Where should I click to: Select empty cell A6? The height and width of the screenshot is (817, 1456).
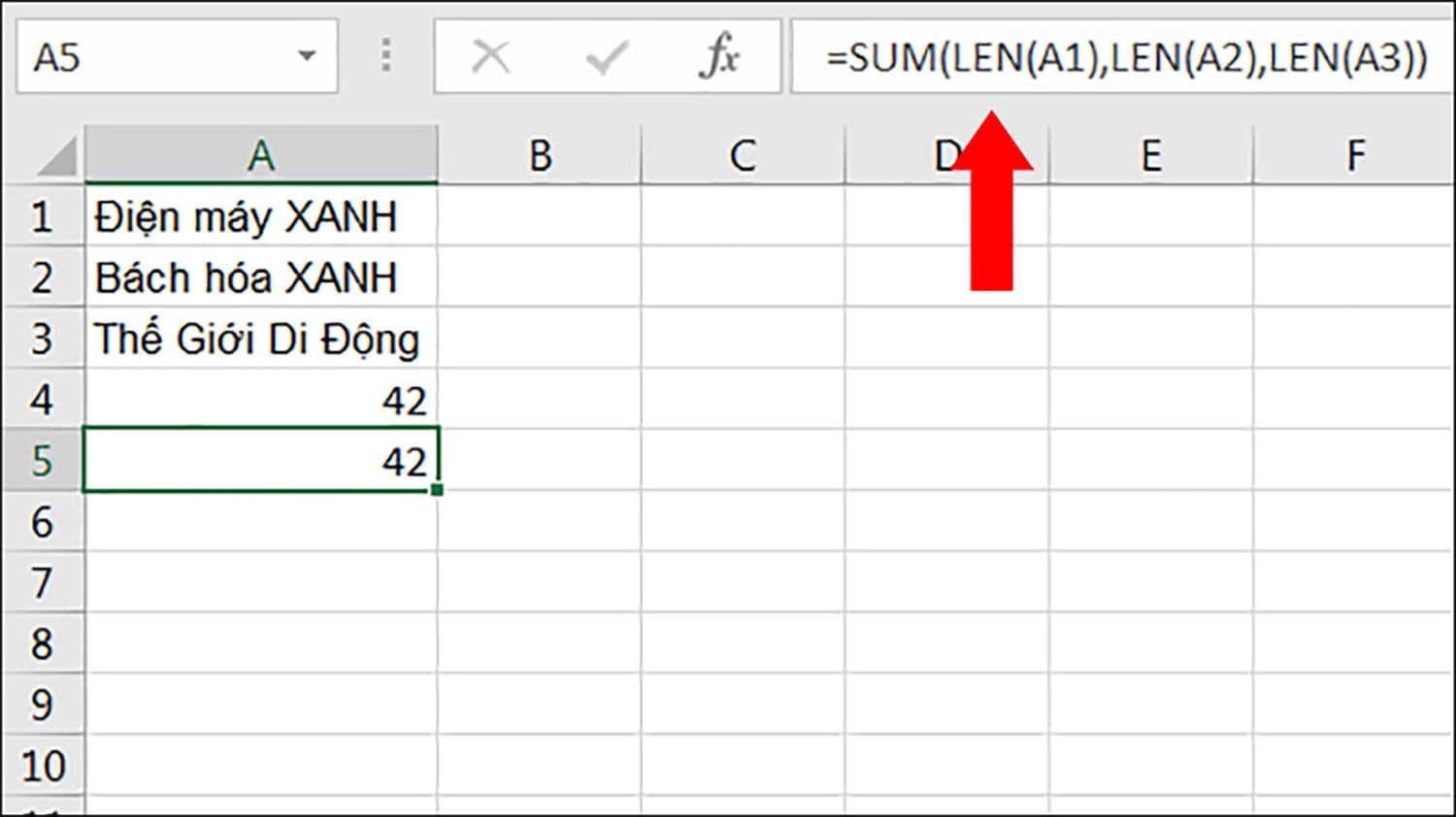click(x=261, y=521)
